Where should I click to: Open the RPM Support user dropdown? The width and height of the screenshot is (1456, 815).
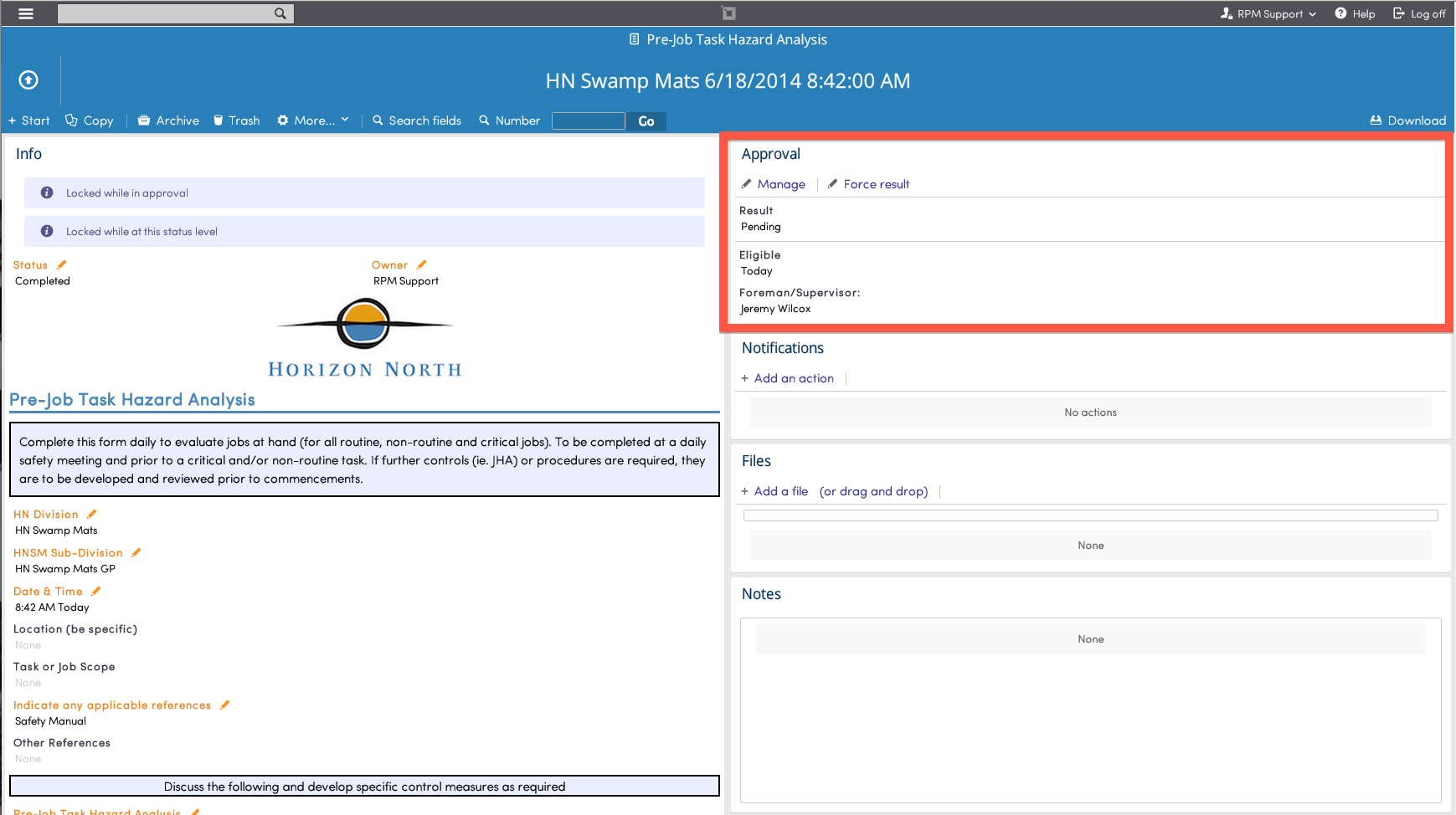pos(1268,13)
